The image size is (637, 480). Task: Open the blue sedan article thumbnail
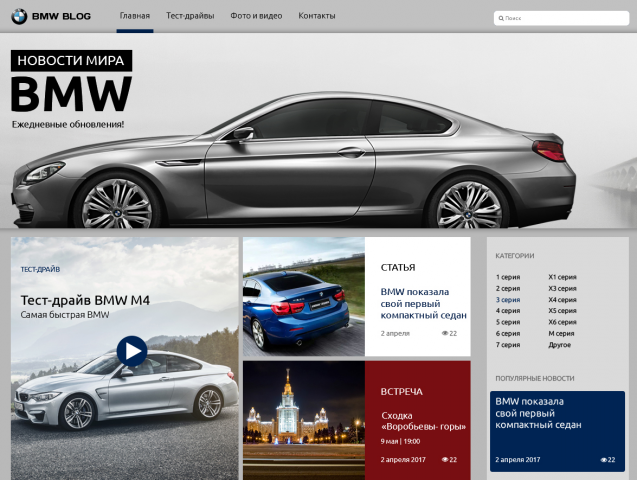[304, 297]
